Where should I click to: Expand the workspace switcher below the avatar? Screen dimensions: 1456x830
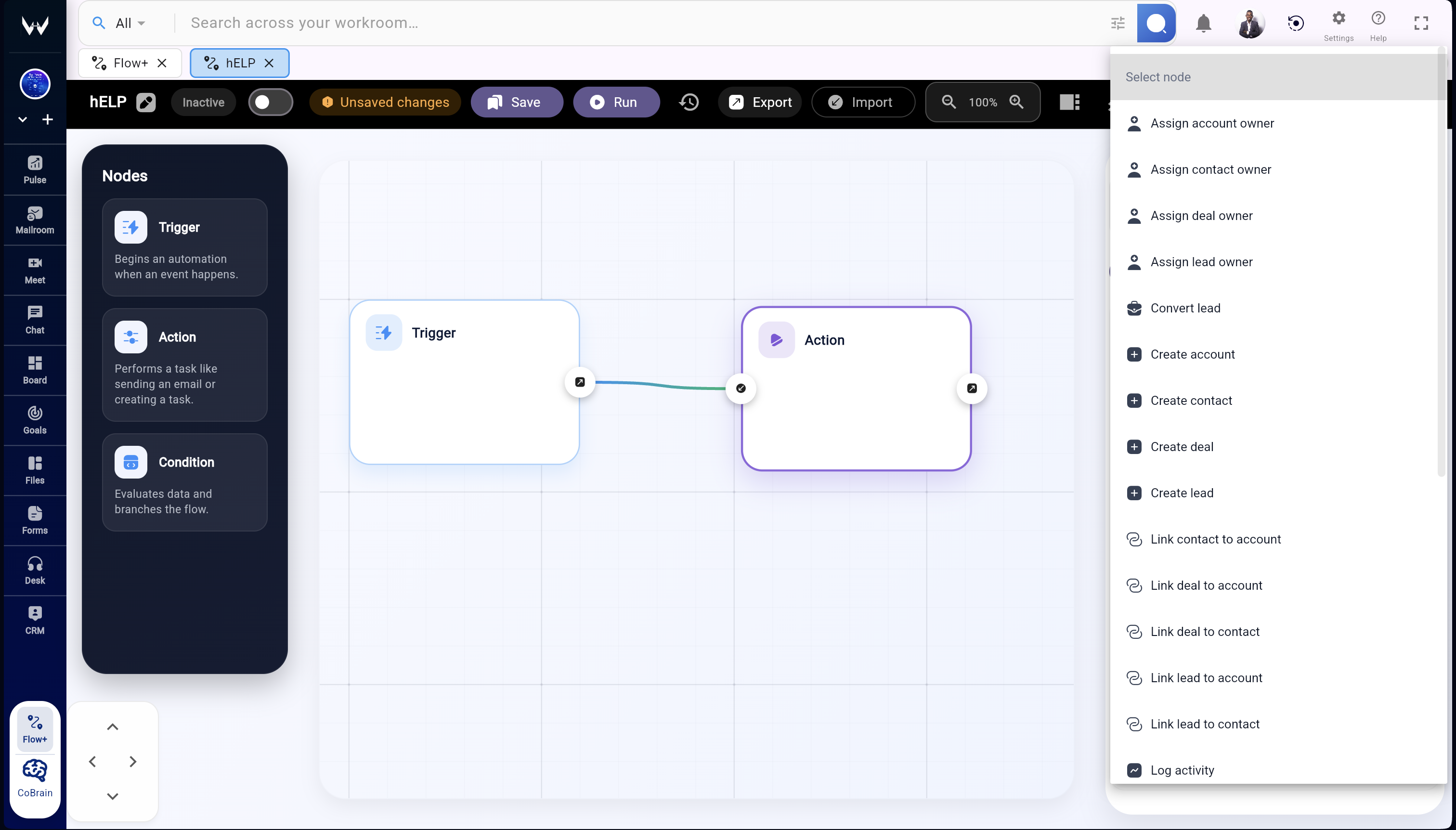22,119
